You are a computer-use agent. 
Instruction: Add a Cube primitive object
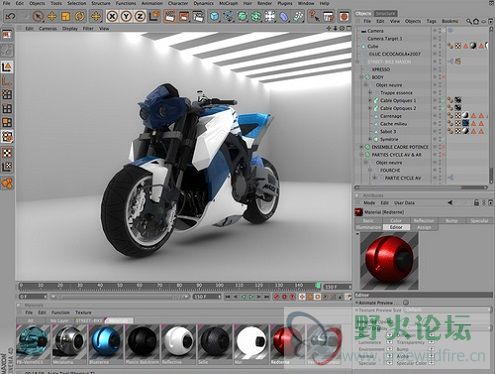click(215, 16)
